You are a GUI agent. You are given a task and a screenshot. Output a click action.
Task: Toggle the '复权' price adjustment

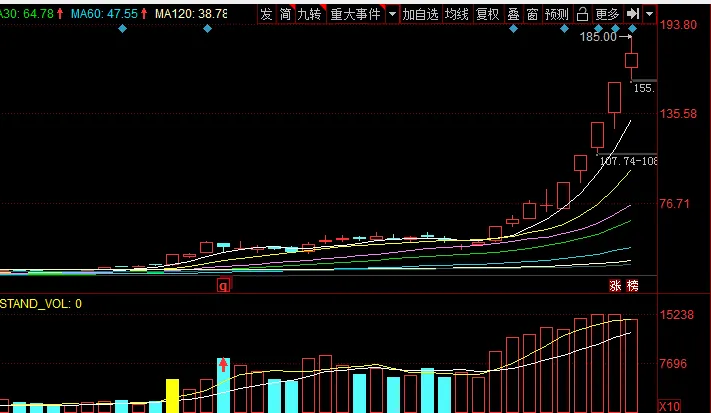[x=487, y=15]
